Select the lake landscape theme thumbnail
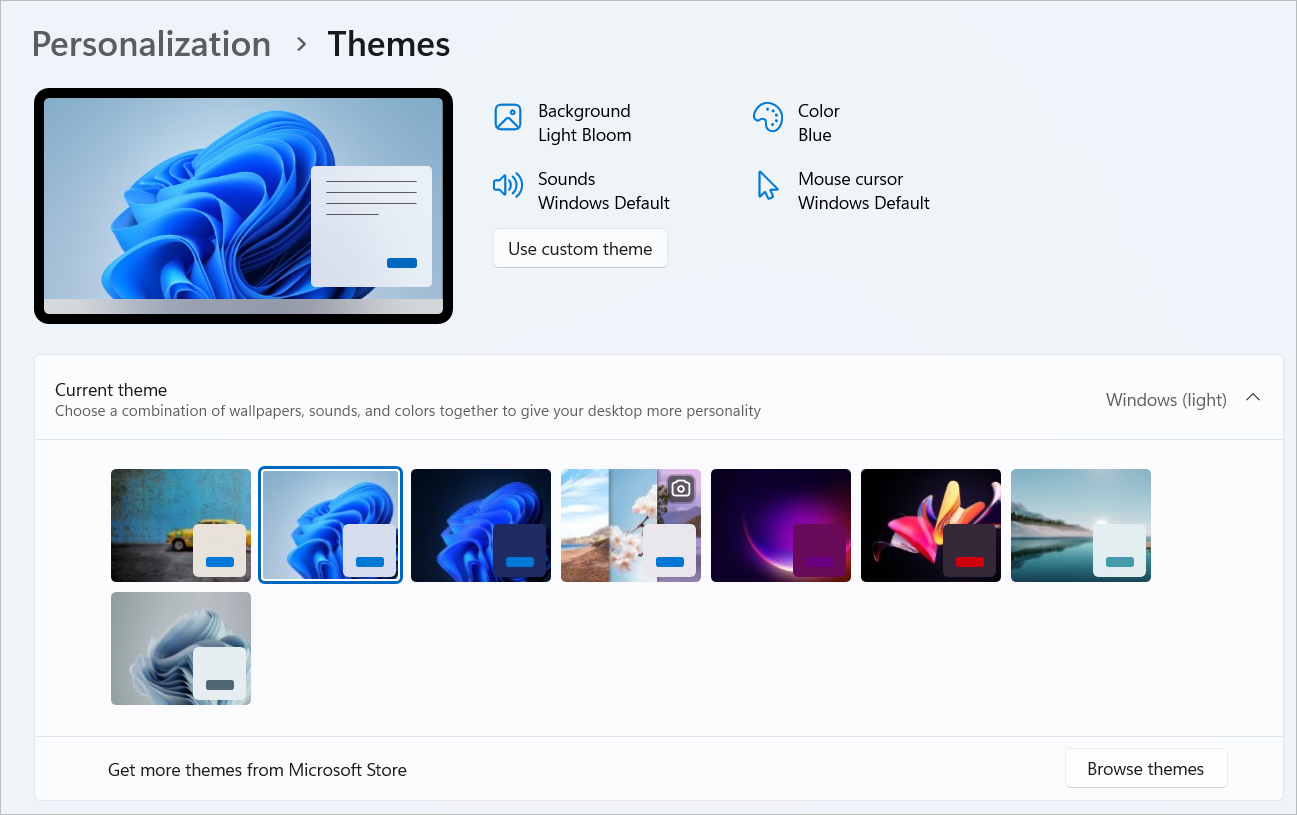1297x815 pixels. click(1080, 525)
